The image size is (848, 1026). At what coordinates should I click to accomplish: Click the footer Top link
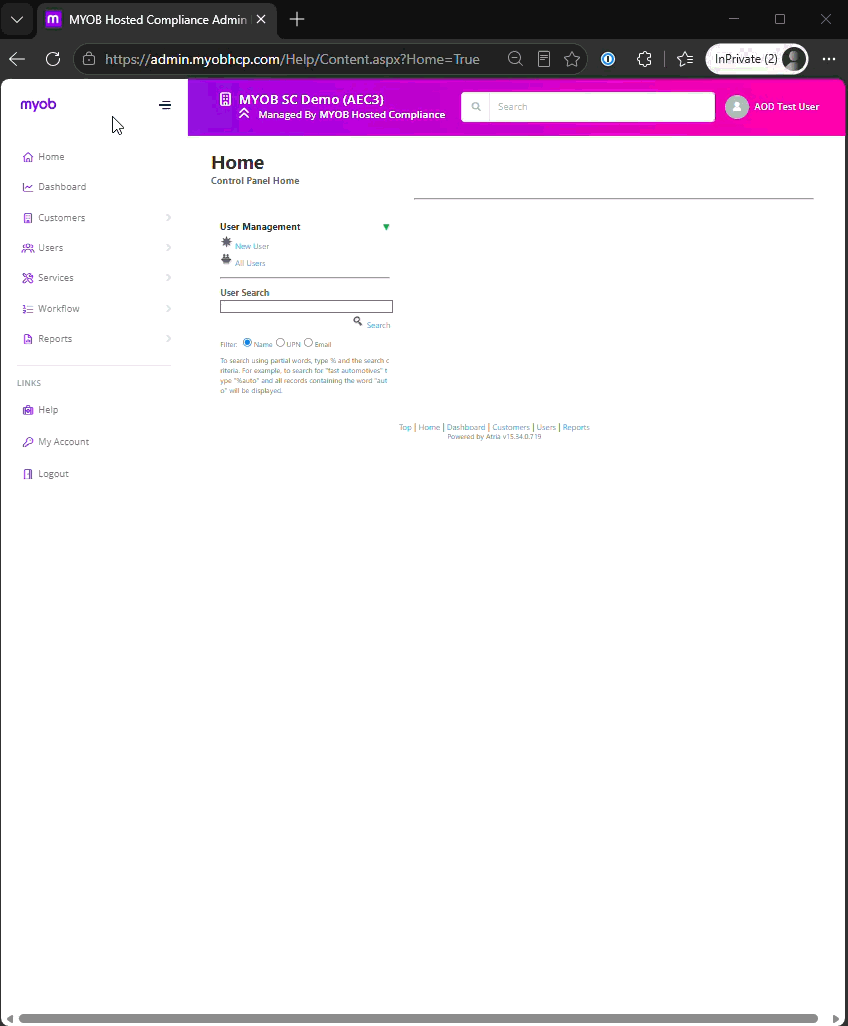click(x=405, y=427)
